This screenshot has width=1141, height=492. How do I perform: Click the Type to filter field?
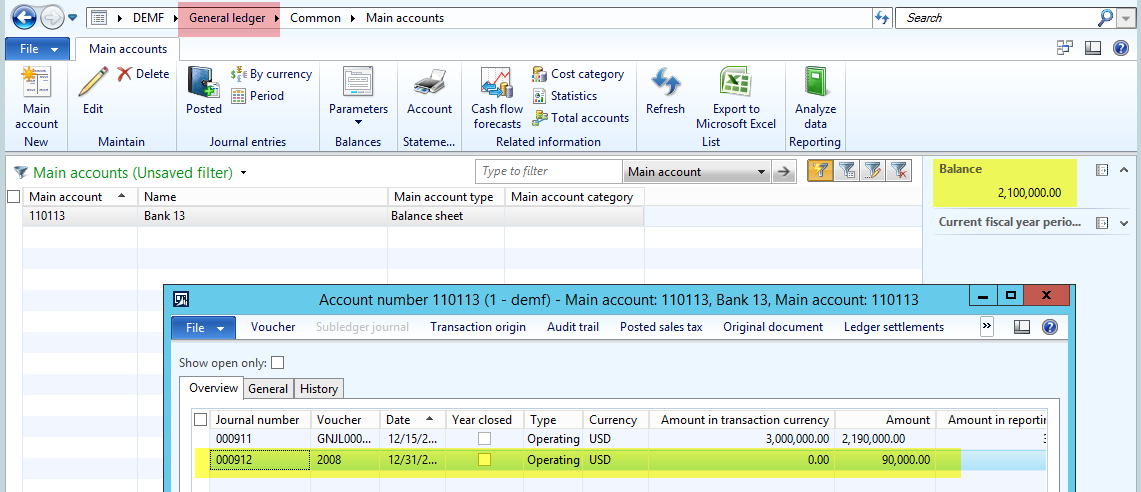tap(548, 172)
